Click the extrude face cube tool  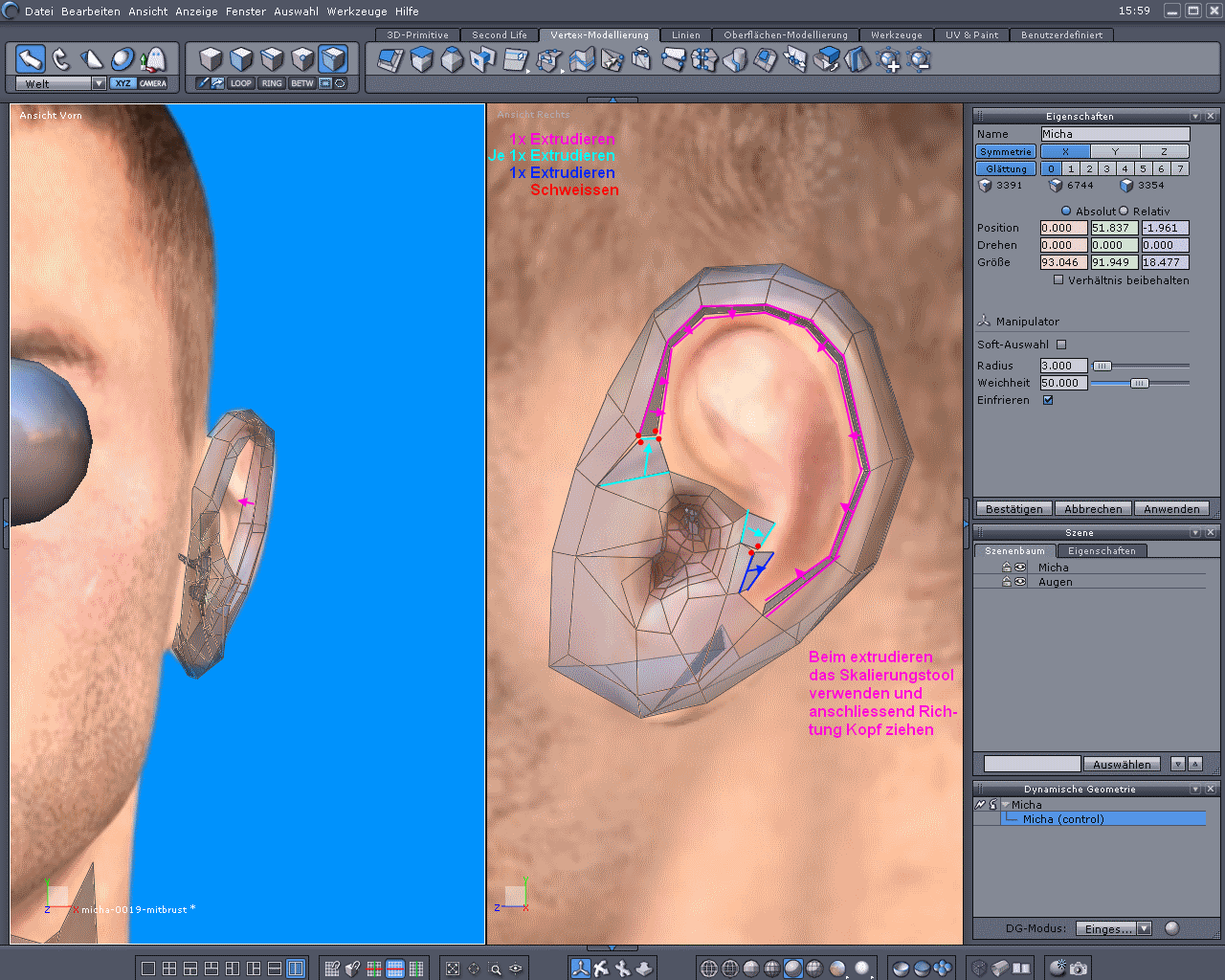pos(421,60)
